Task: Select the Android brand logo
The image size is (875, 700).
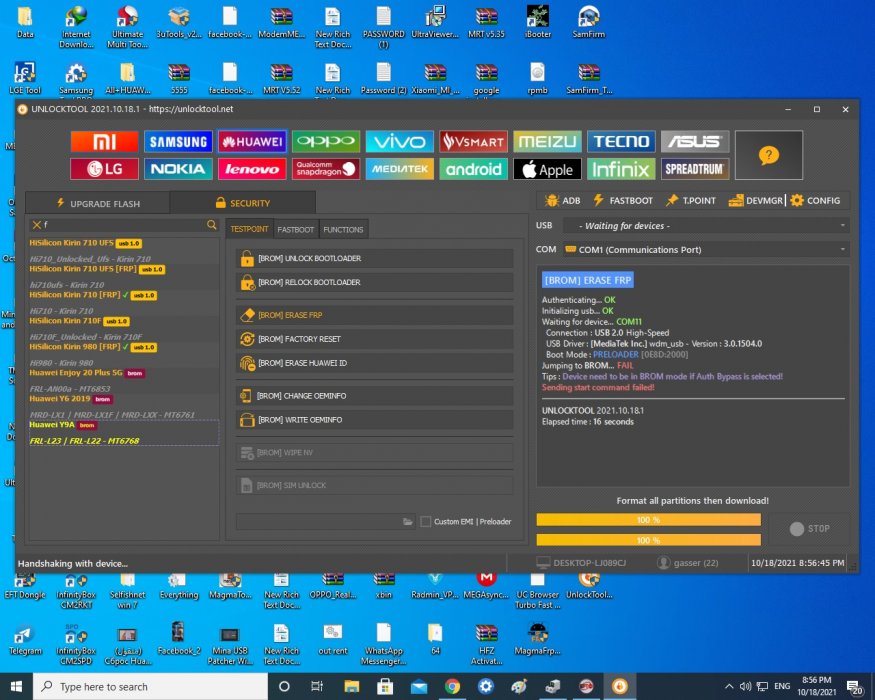Action: pyautogui.click(x=473, y=169)
